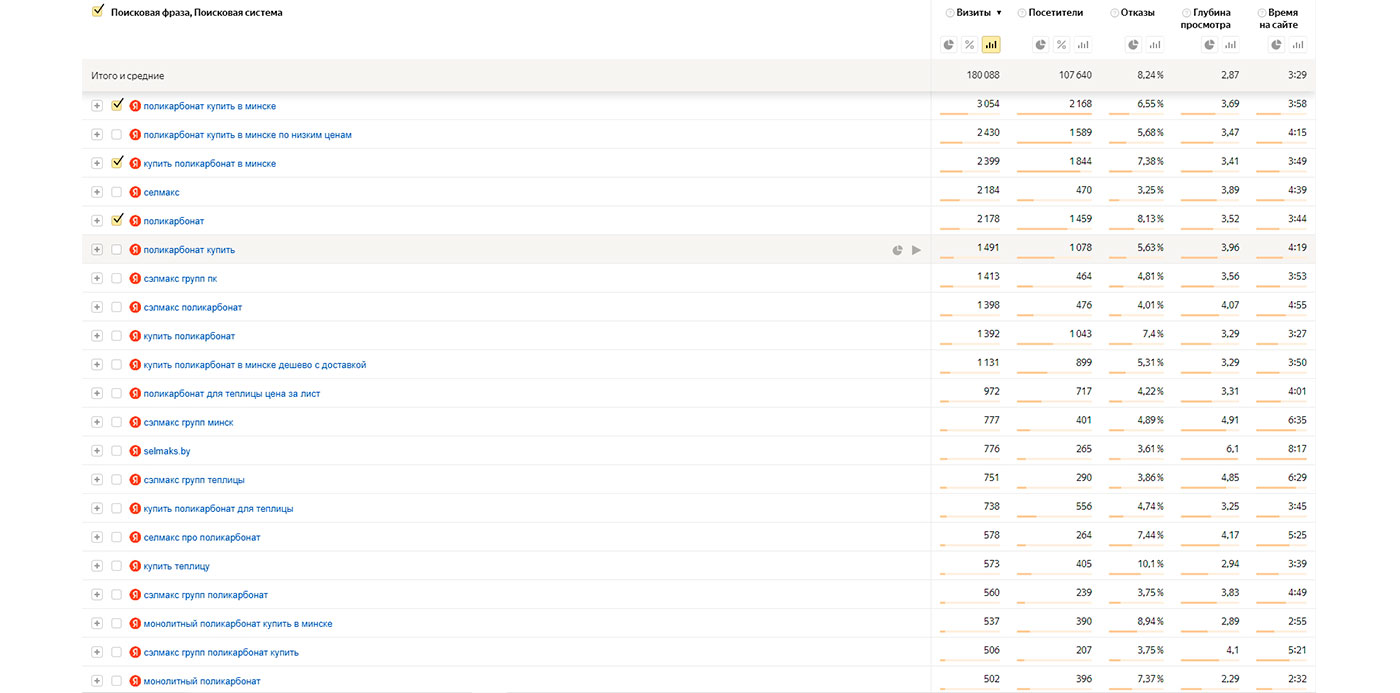
Task: Check the 'купить поликарбонат' row checkbox
Action: click(116, 336)
